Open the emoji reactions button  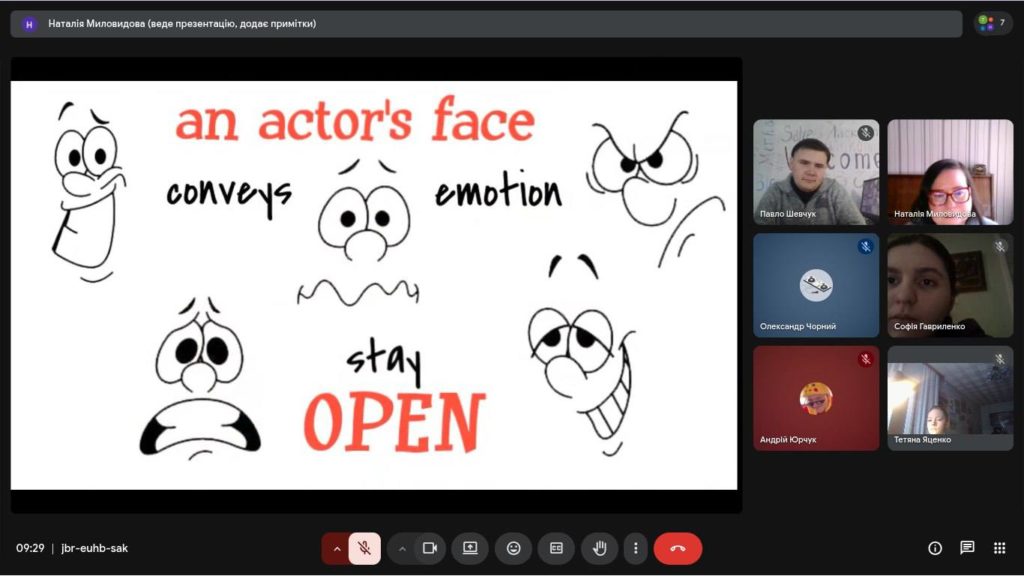513,548
